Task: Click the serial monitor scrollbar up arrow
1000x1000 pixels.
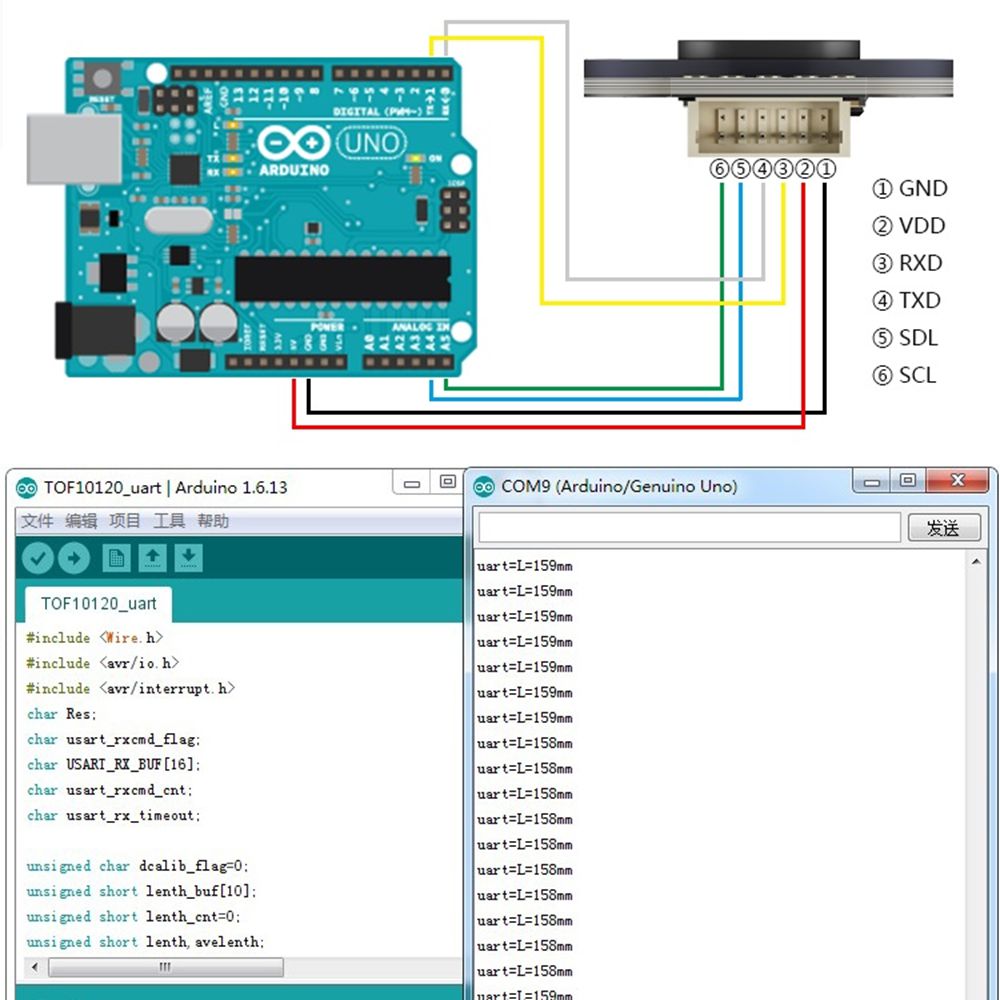Action: point(977,562)
